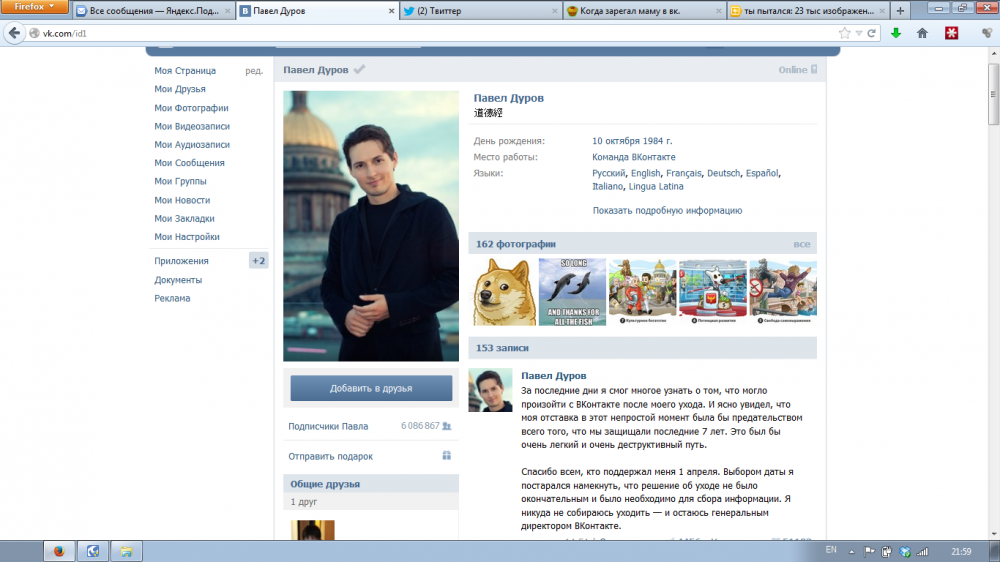Bookmark page with star icon in URL bar
Viewport: 1000px width, 562px height.
(845, 33)
